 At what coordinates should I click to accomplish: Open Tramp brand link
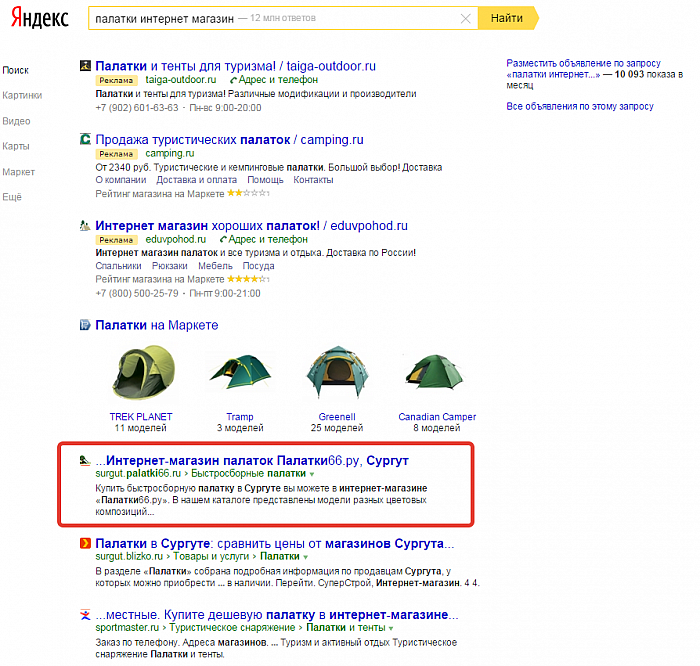[x=240, y=417]
